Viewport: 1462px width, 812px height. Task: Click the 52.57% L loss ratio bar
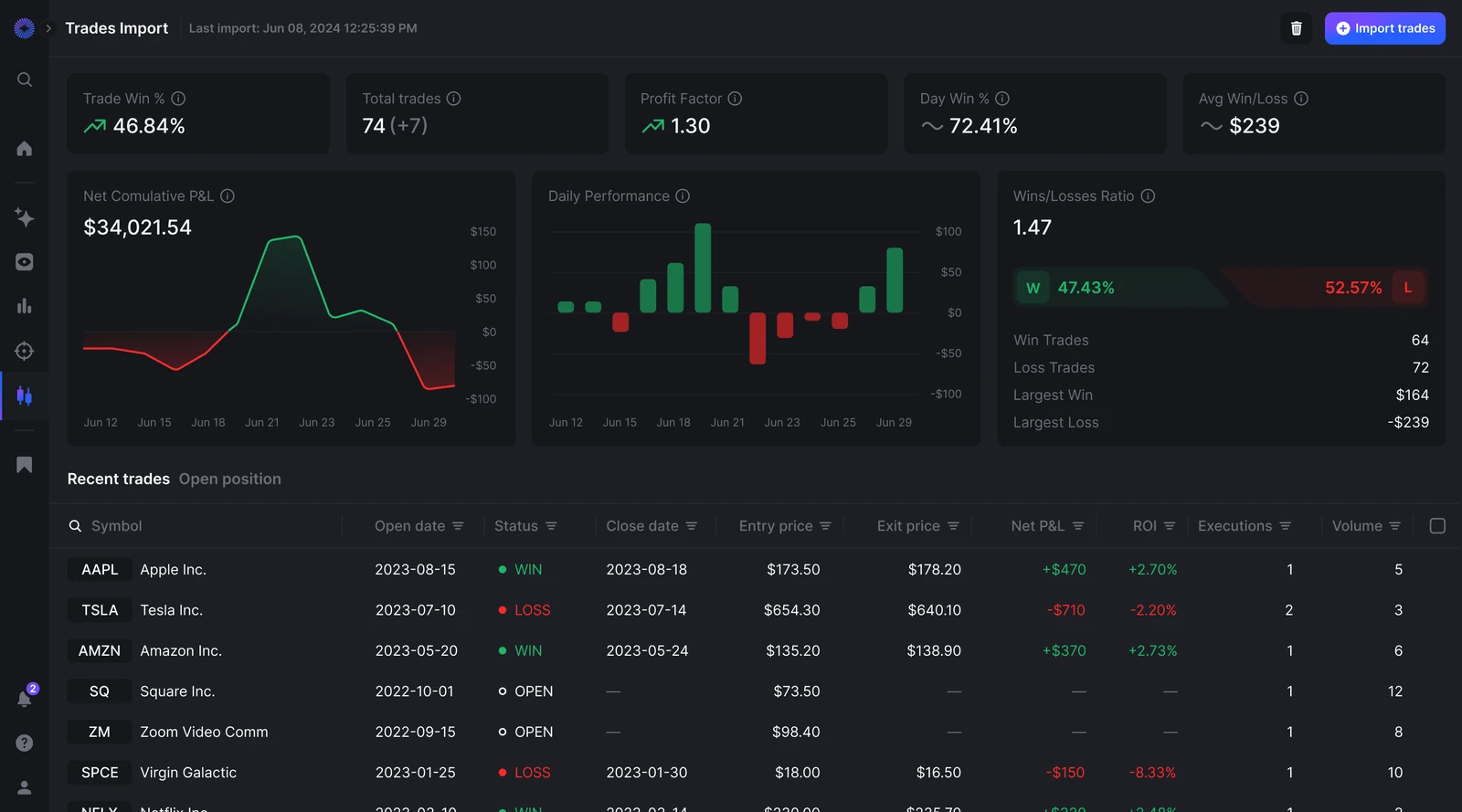pos(1325,288)
